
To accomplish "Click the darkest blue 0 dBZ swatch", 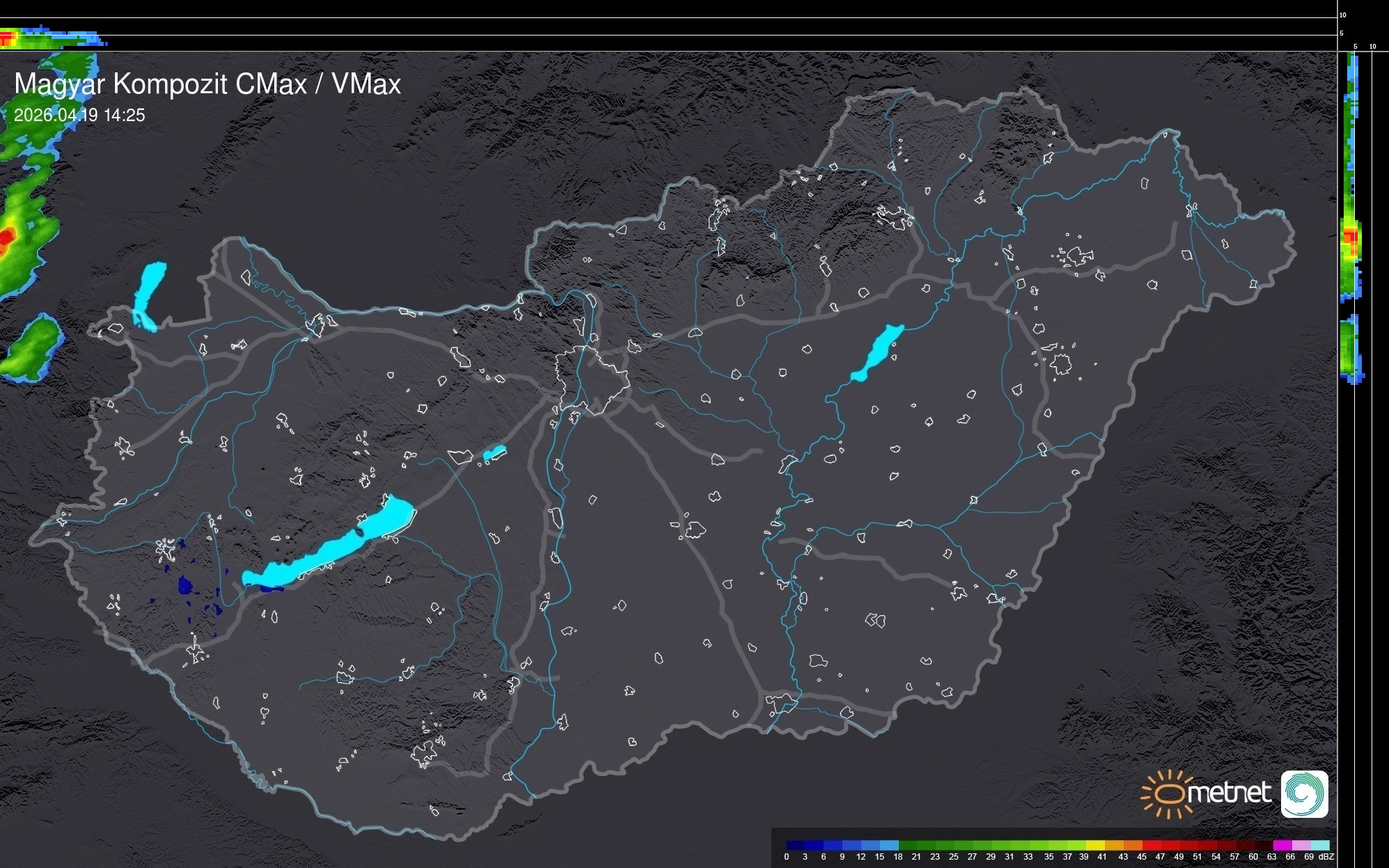I will click(796, 845).
